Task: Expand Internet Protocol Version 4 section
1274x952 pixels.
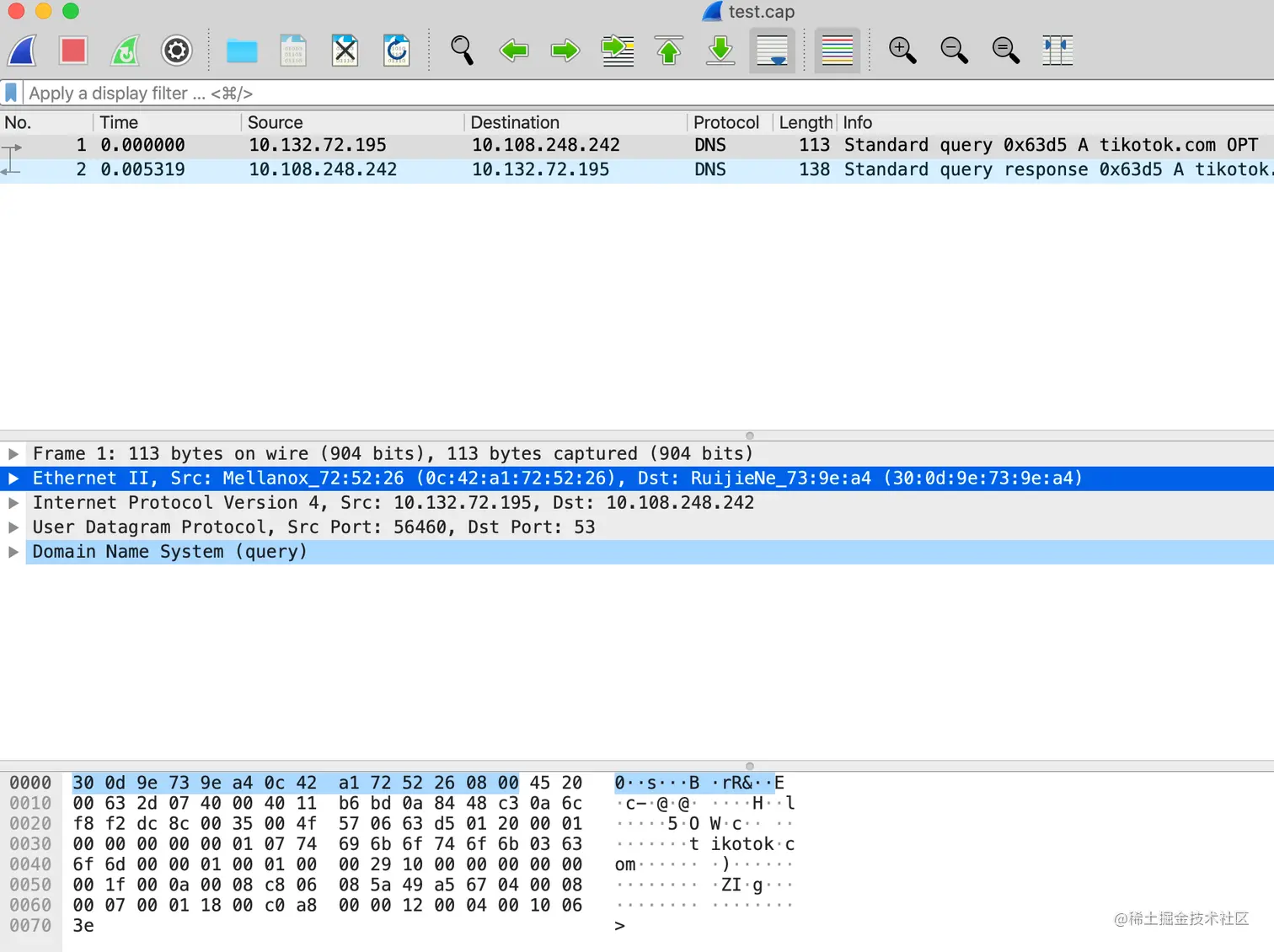Action: pos(13,502)
